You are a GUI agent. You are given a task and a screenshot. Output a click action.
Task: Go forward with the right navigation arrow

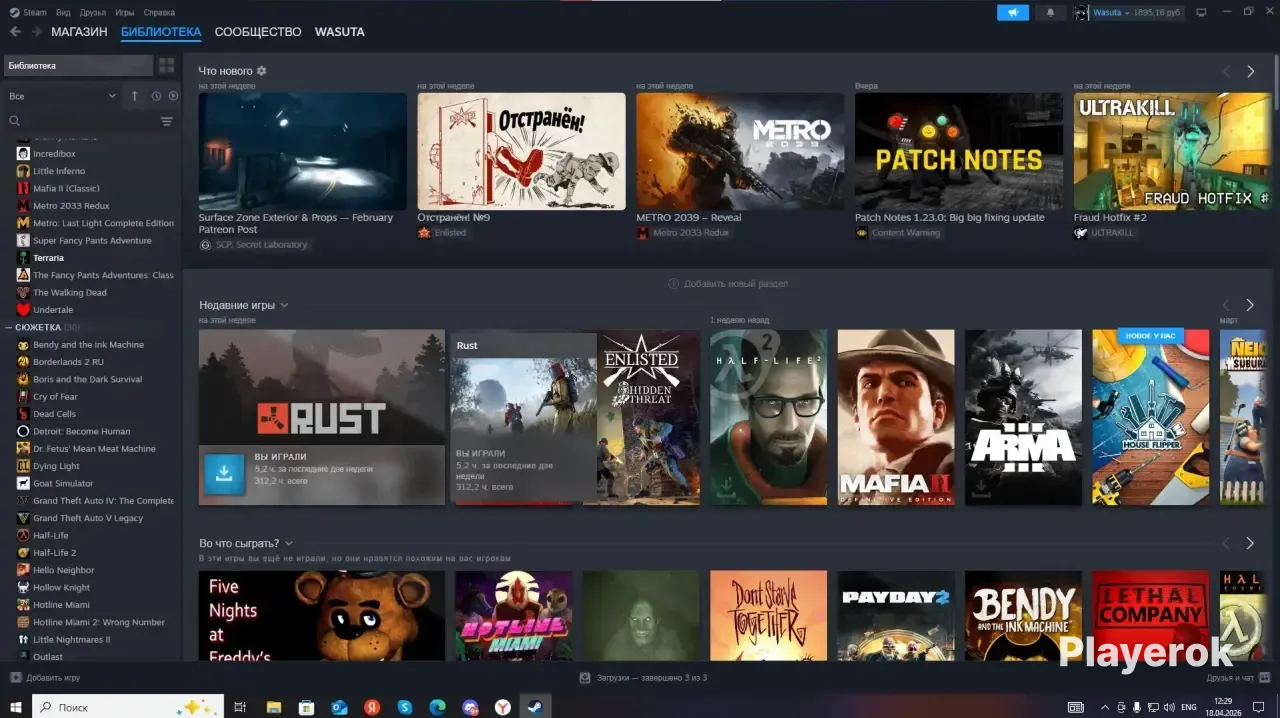(x=36, y=32)
